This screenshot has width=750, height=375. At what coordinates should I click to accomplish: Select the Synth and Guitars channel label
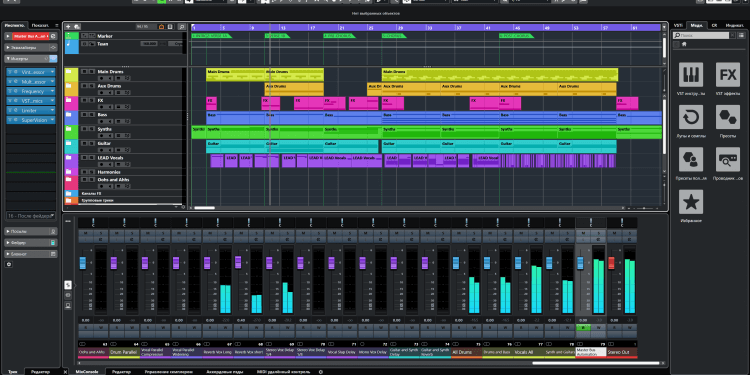click(x=560, y=353)
